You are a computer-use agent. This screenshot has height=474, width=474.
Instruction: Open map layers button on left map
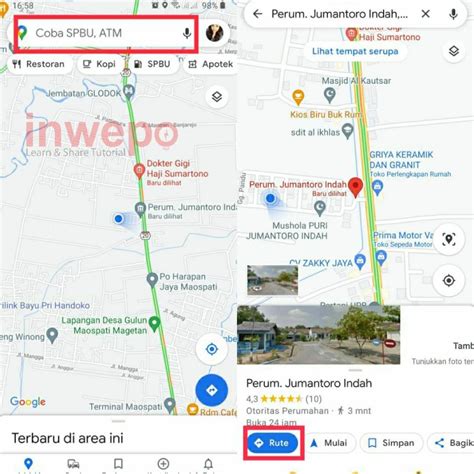[x=217, y=97]
